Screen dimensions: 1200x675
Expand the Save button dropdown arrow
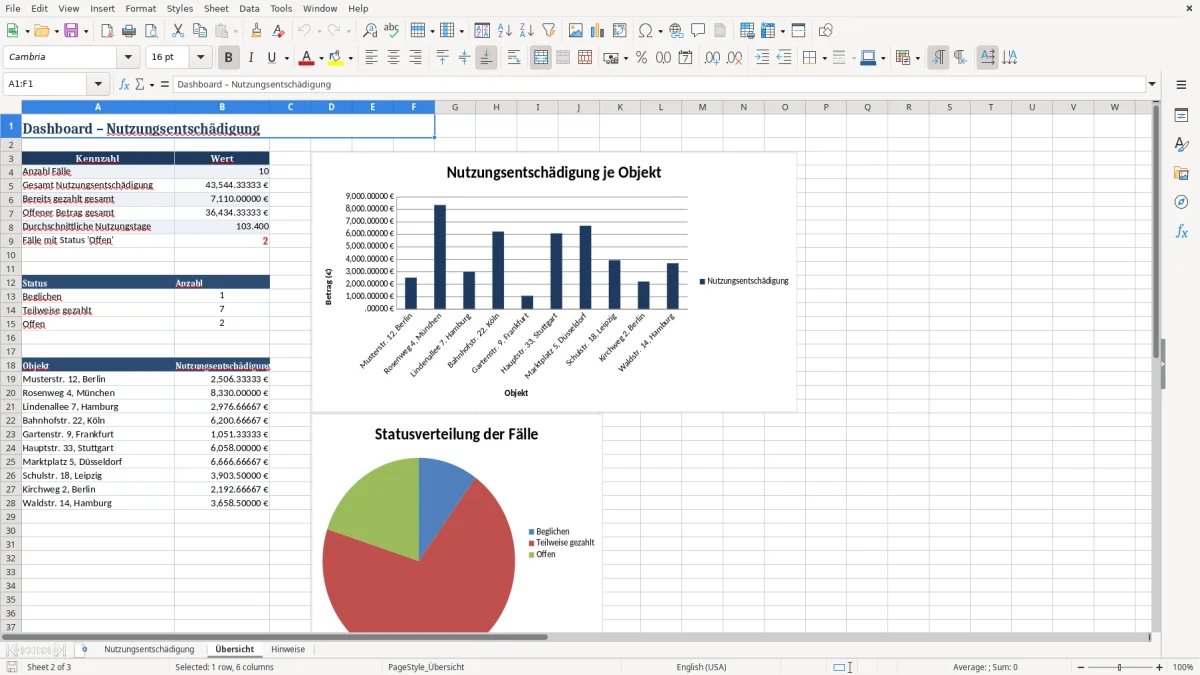(x=86, y=31)
